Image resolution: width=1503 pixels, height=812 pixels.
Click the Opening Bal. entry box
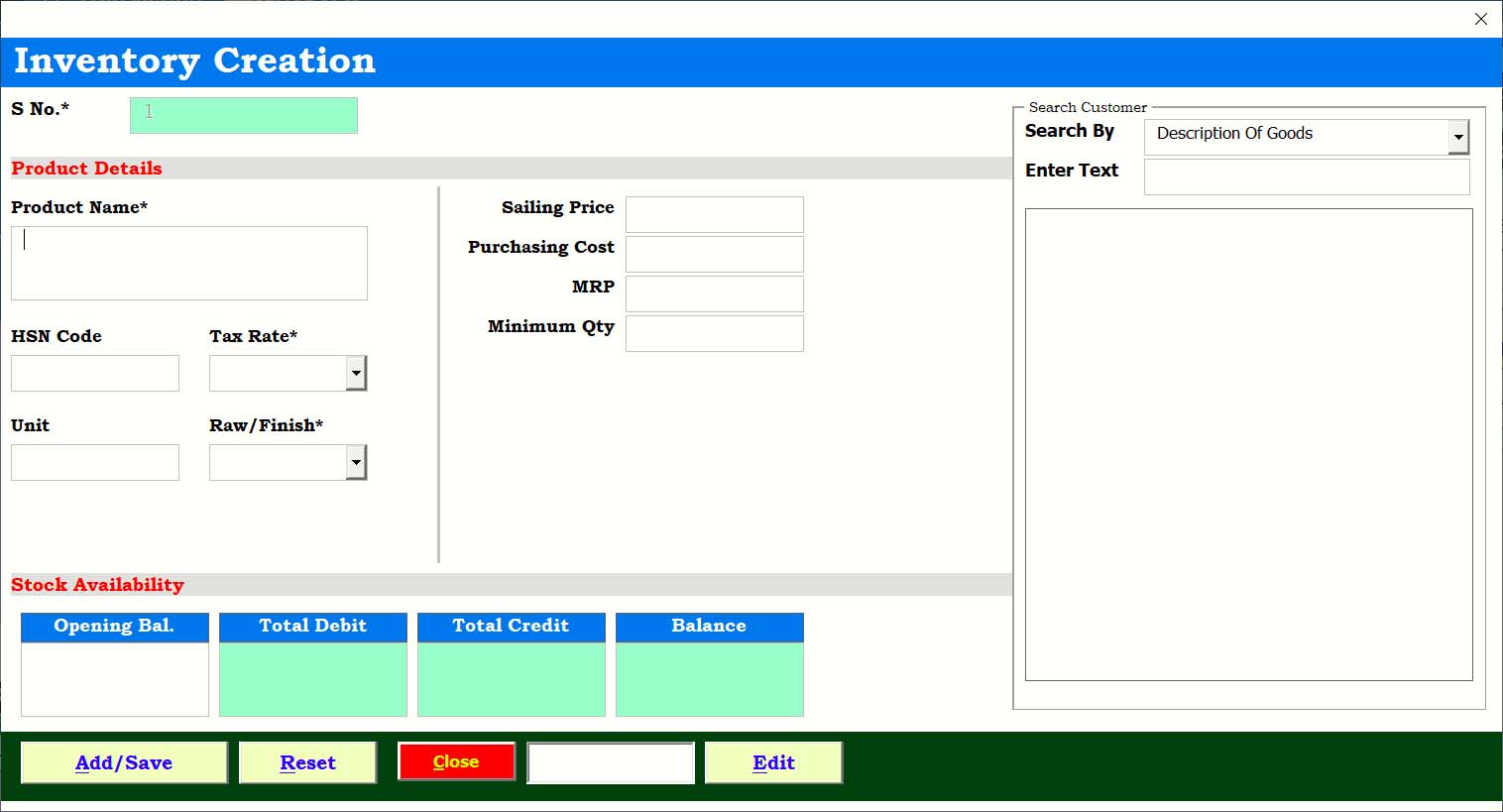pyautogui.click(x=114, y=679)
